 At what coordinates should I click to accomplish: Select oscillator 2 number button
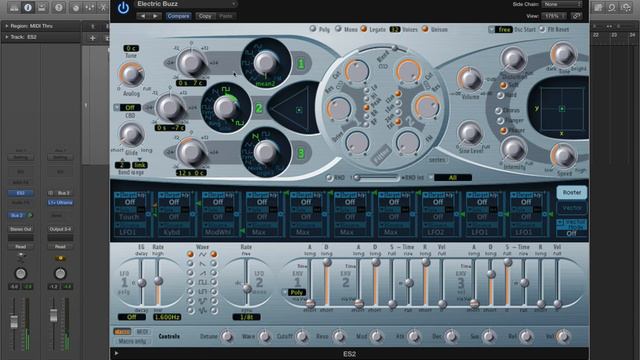pos(259,108)
